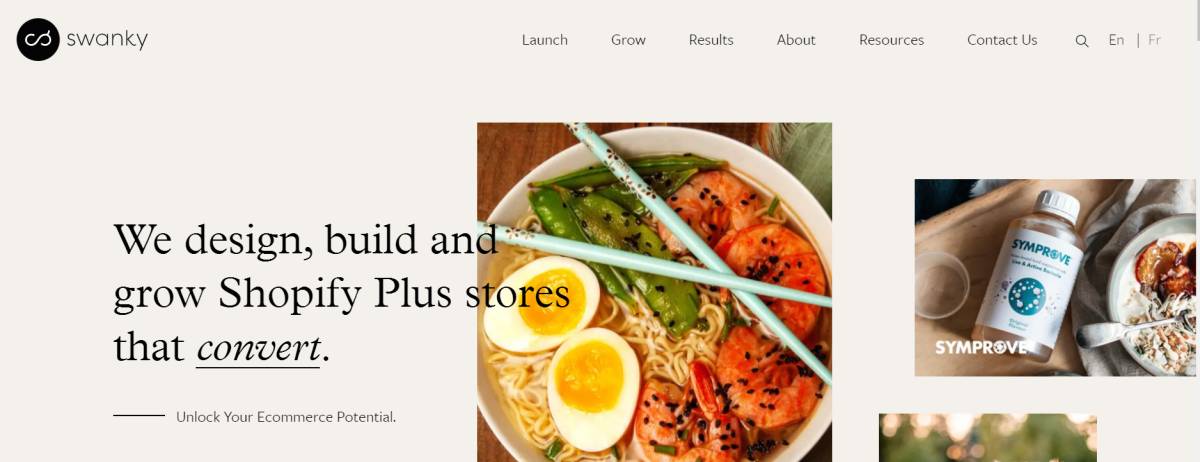Expand the Resources menu

pos(891,40)
